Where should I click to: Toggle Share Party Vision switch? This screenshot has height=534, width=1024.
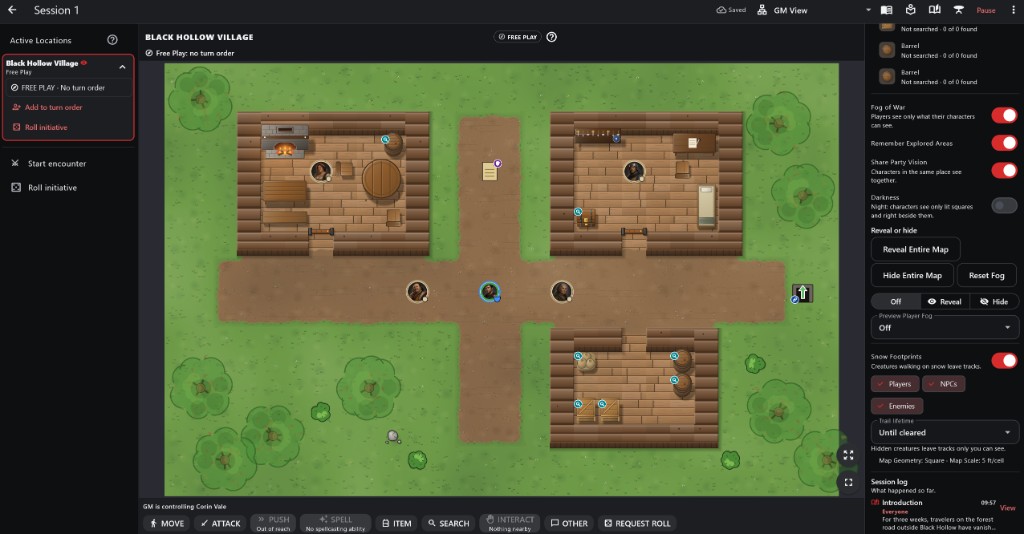[1004, 170]
